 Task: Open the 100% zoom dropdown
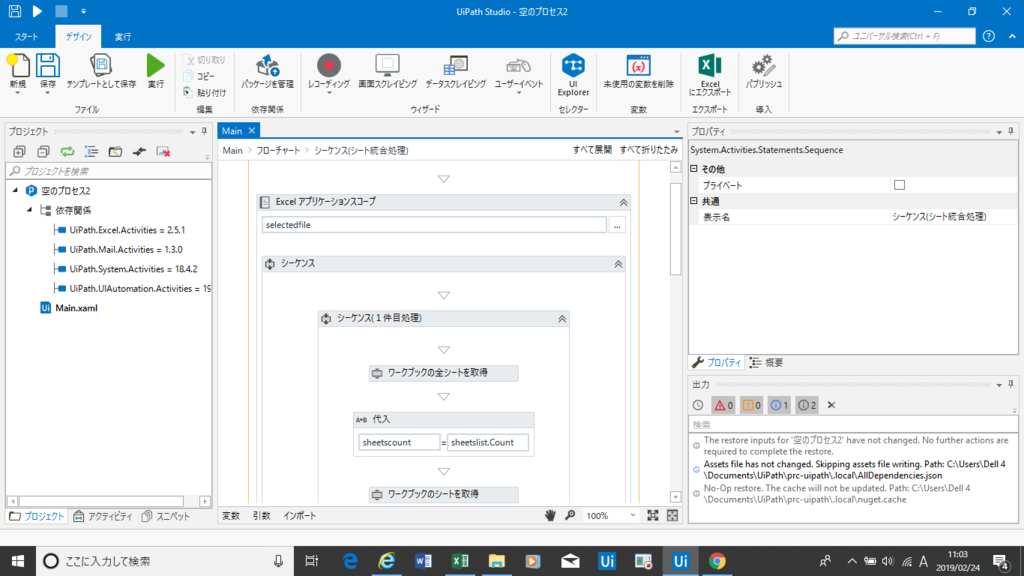click(x=633, y=515)
